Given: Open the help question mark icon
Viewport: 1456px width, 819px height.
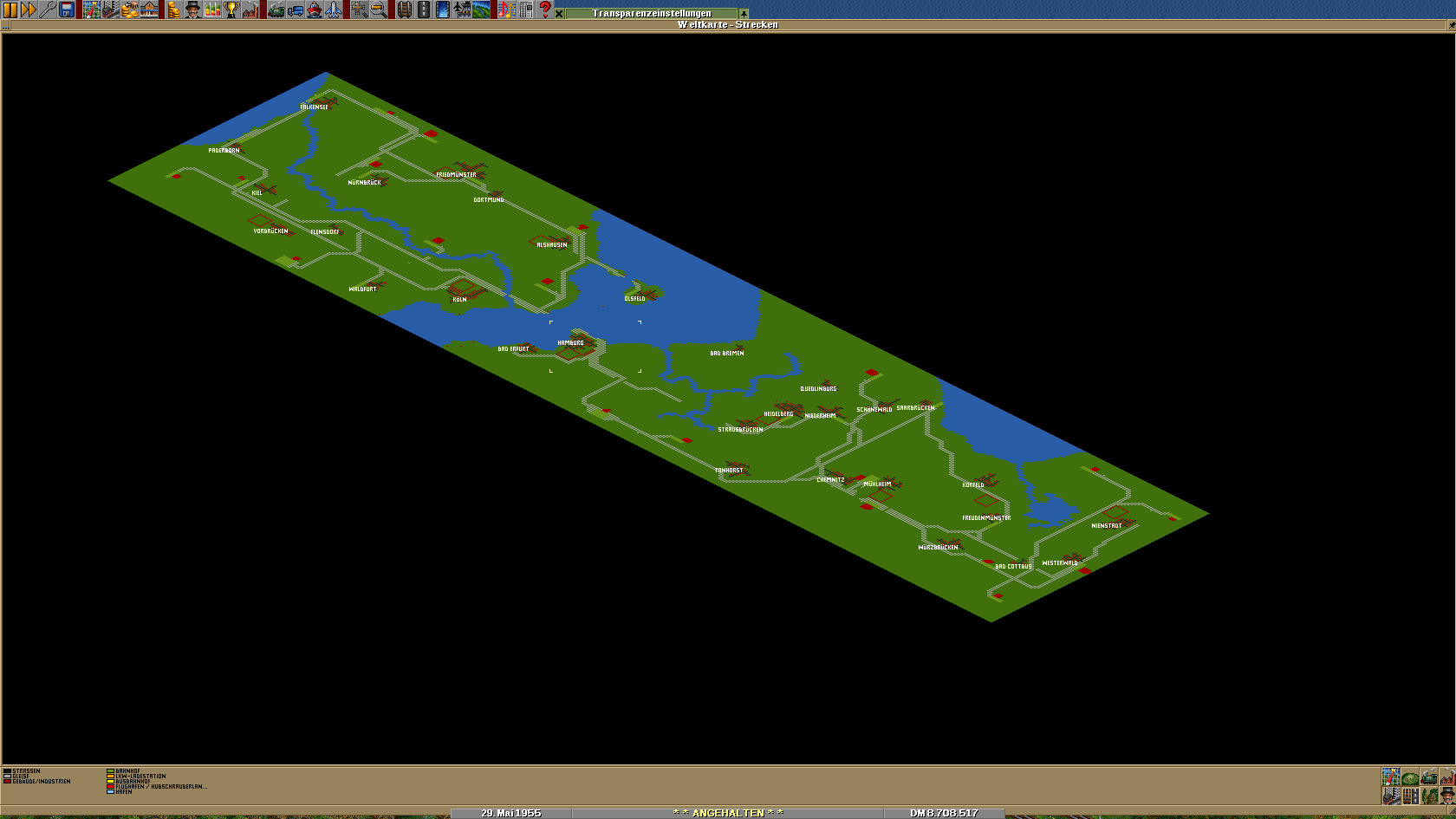Looking at the screenshot, I should tap(545, 10).
